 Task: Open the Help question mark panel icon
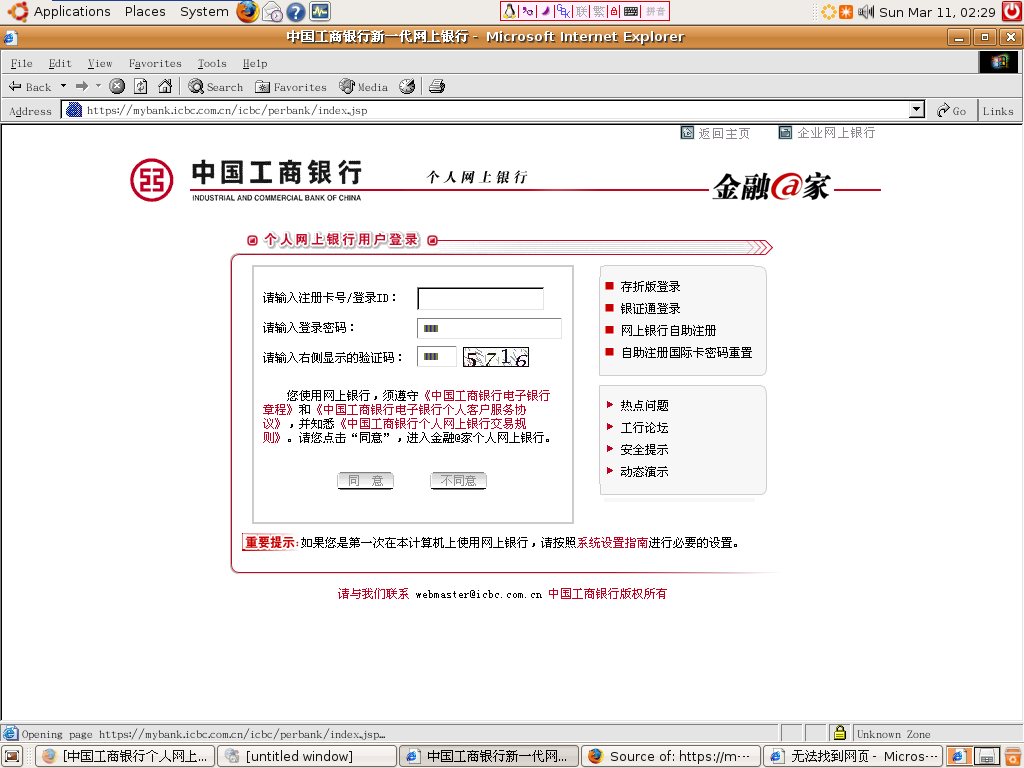296,12
